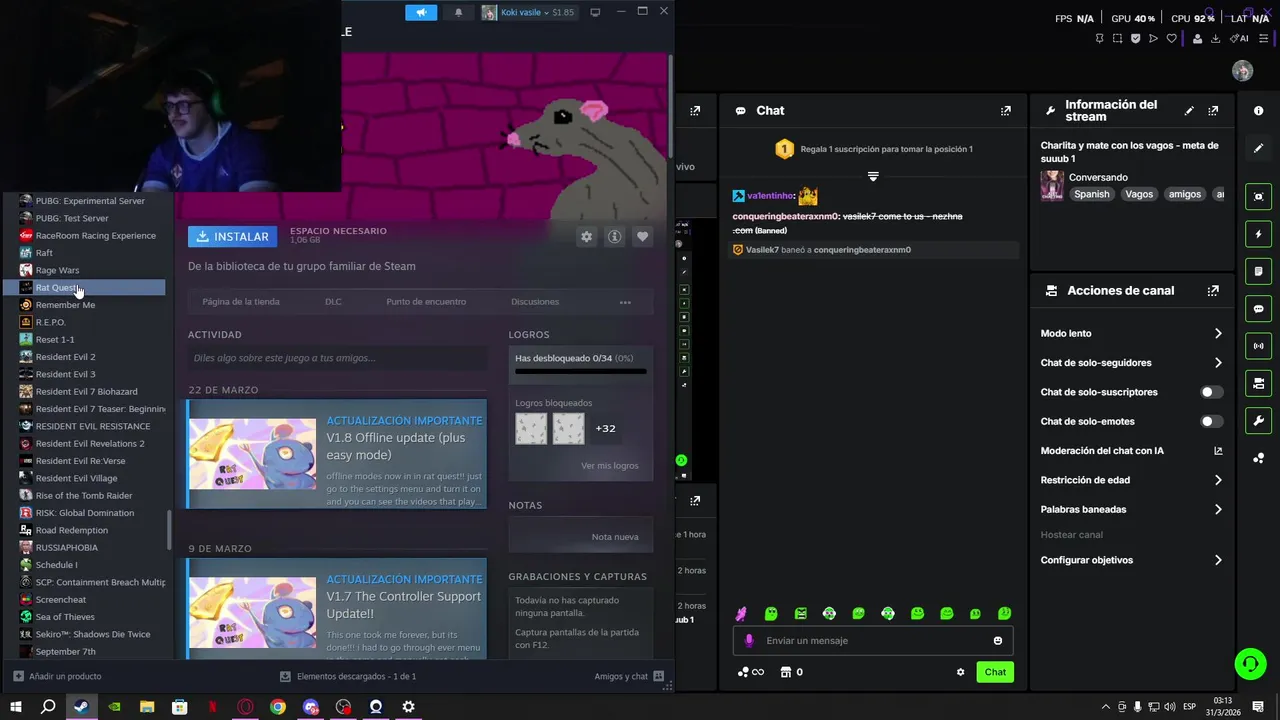
Task: Open Amigos y chat
Action: click(629, 676)
